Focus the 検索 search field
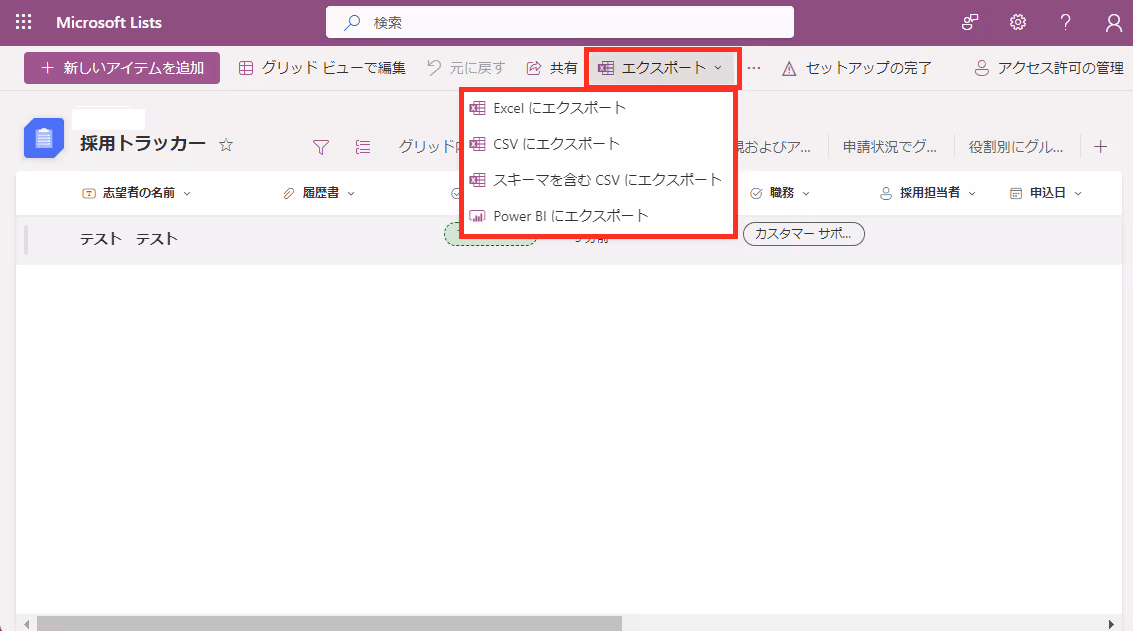The height and width of the screenshot is (631, 1133). pos(560,22)
